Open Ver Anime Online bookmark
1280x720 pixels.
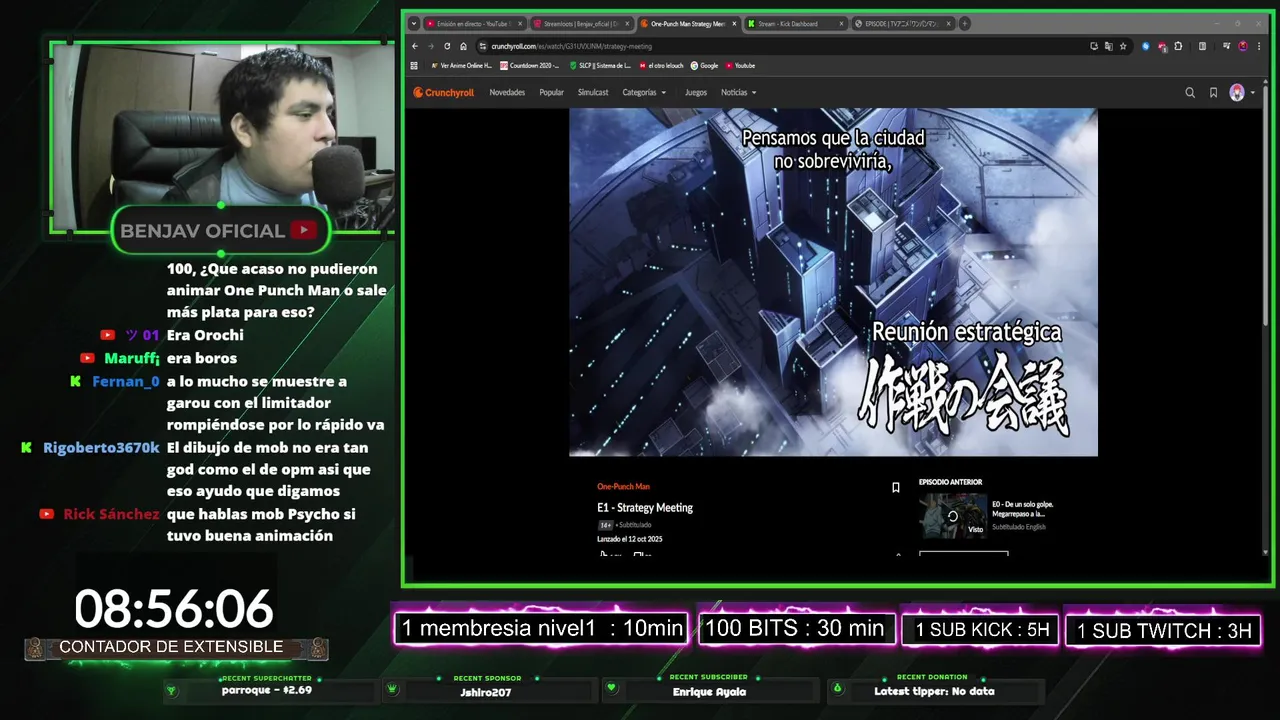tap(461, 66)
